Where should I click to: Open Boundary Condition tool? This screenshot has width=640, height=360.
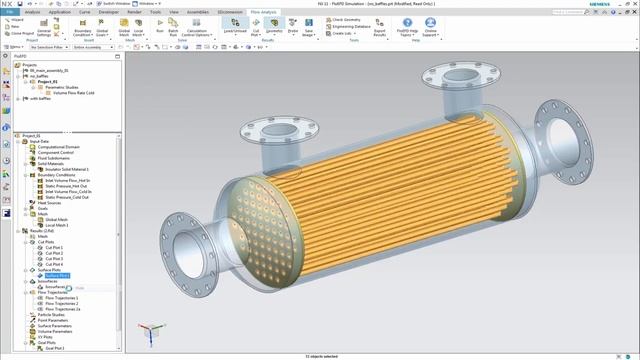coord(83,28)
